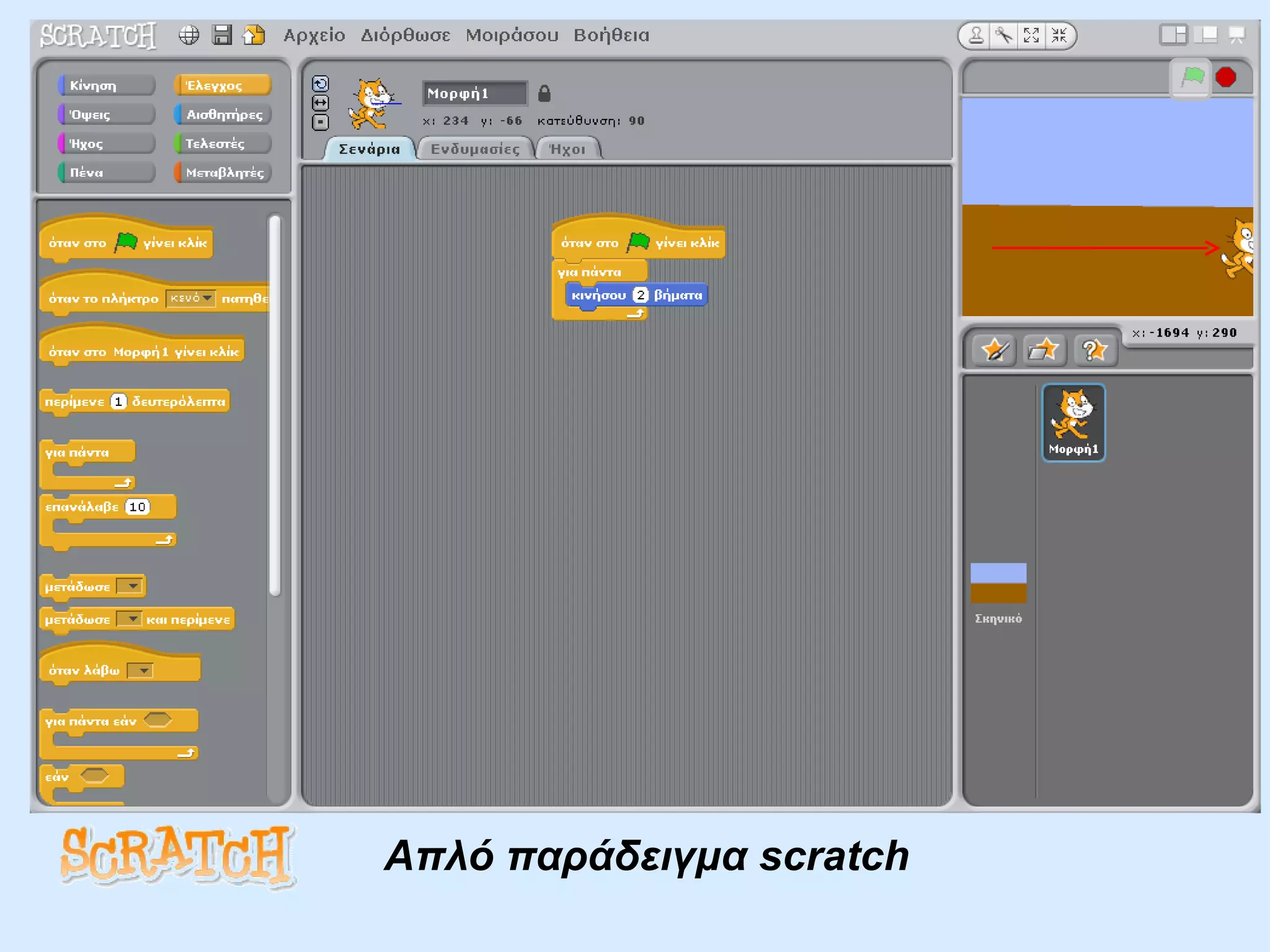This screenshot has height=952, width=1270.
Task: Click the green flag to start
Action: [1191, 77]
